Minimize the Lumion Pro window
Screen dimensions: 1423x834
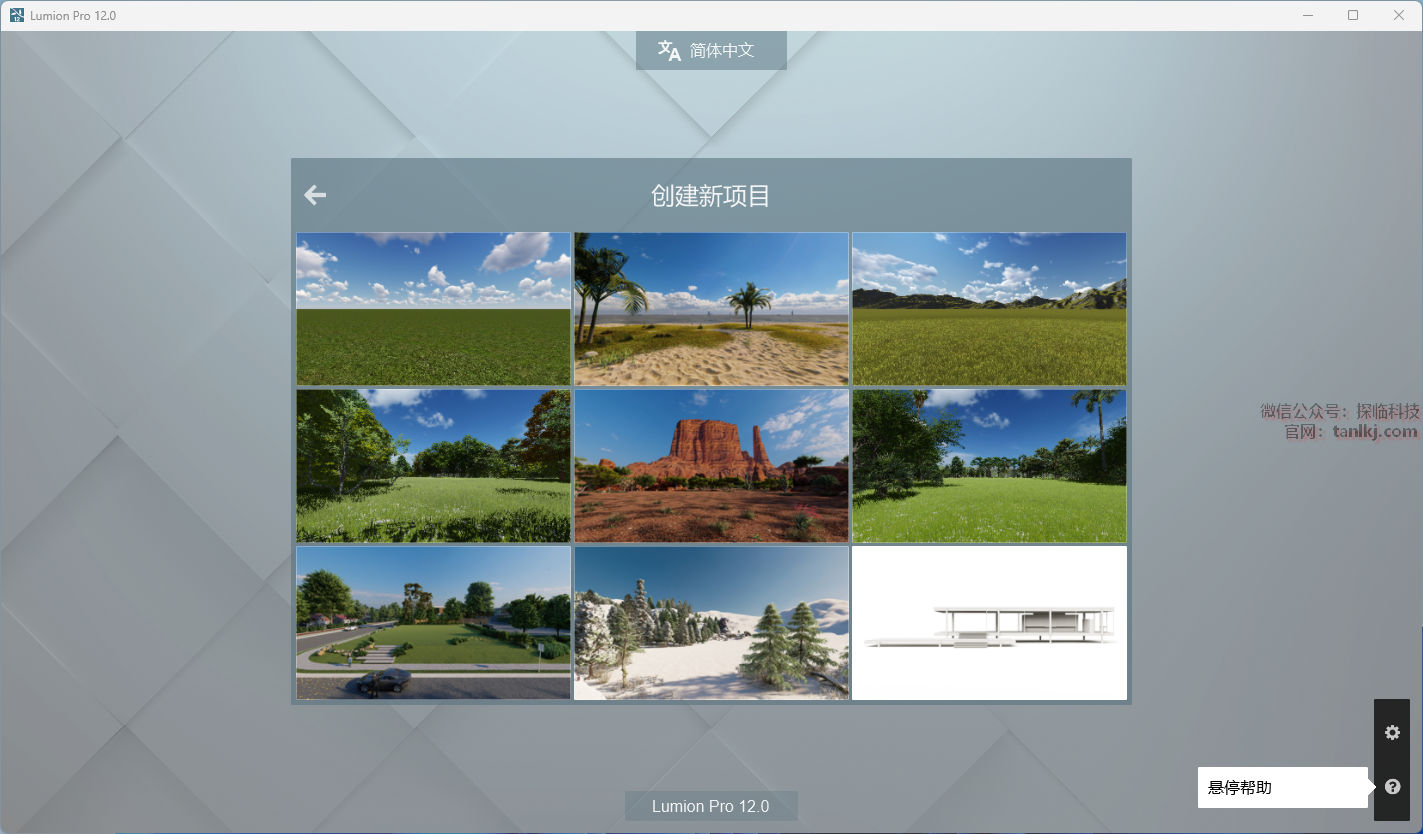[x=1308, y=15]
